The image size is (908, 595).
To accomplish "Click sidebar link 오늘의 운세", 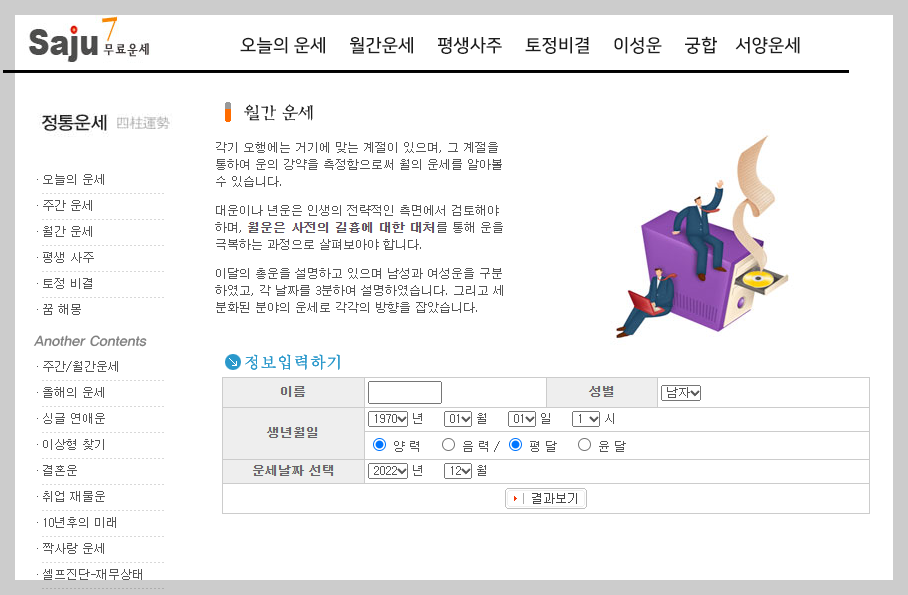I will tap(73, 180).
